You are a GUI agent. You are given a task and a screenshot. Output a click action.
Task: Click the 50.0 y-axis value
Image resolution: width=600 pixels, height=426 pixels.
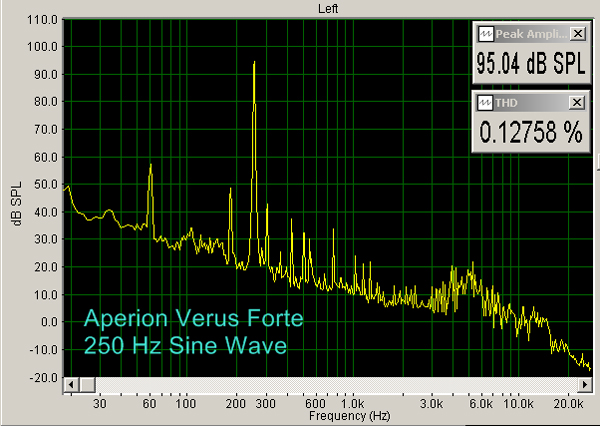point(46,184)
